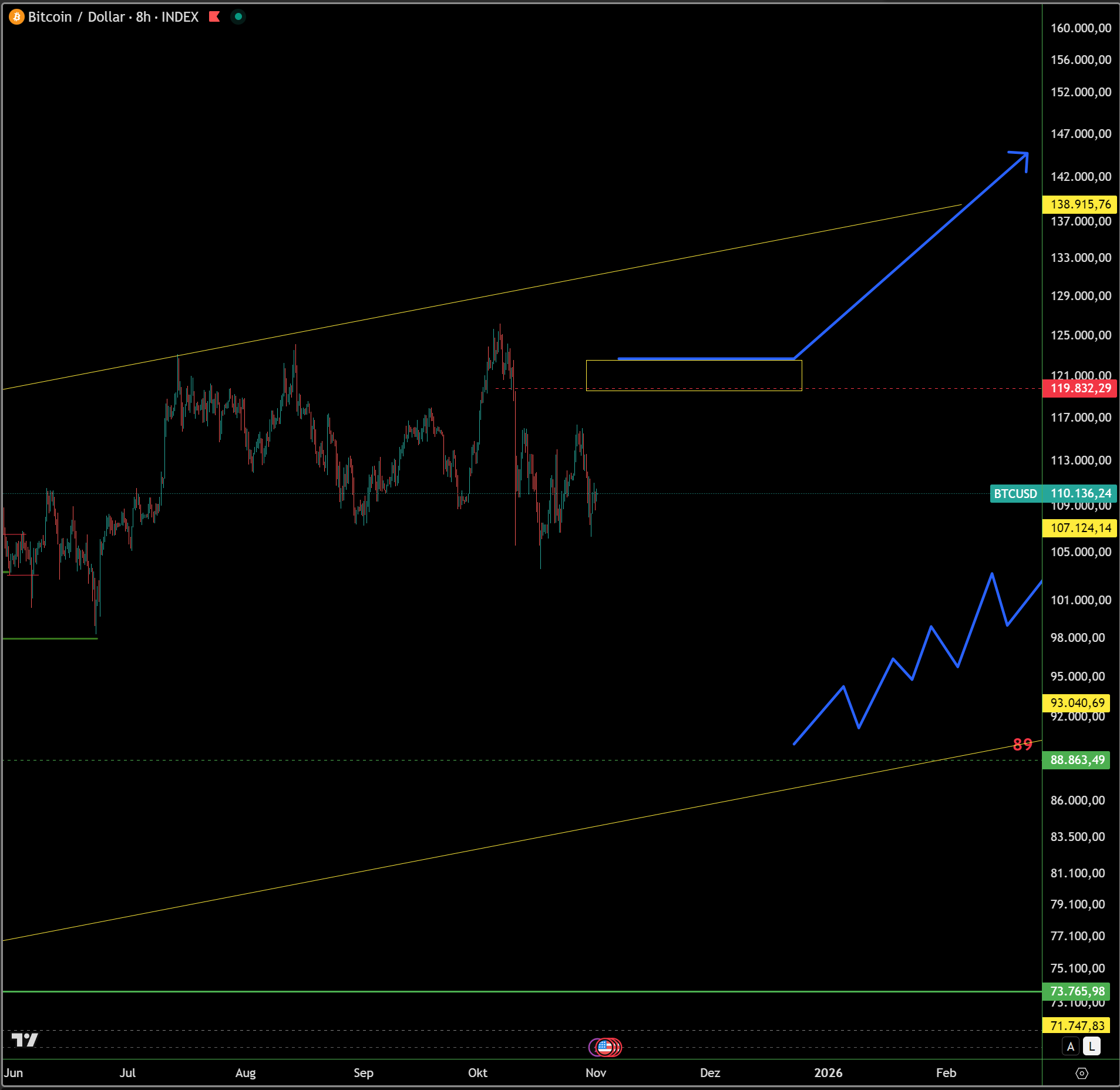Open the US flag economic event marker
This screenshot has height=1090, width=1120.
pyautogui.click(x=604, y=1047)
